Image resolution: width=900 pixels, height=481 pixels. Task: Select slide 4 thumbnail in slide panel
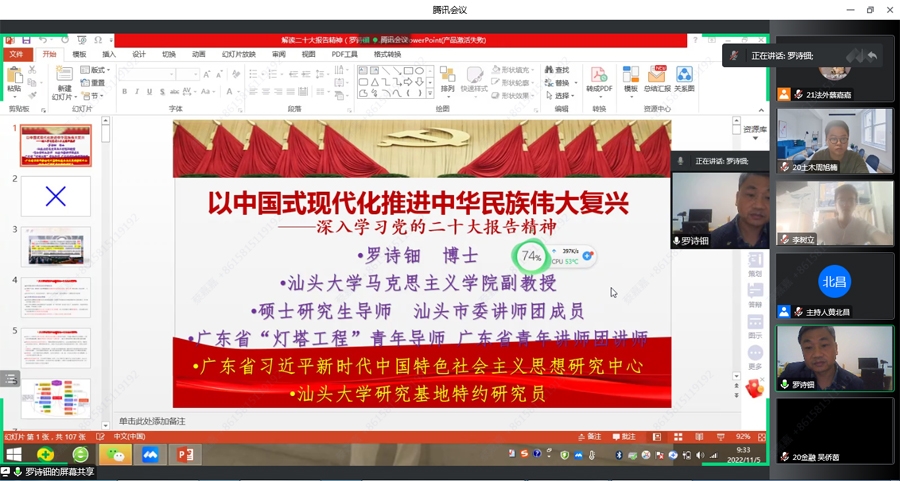(x=56, y=297)
